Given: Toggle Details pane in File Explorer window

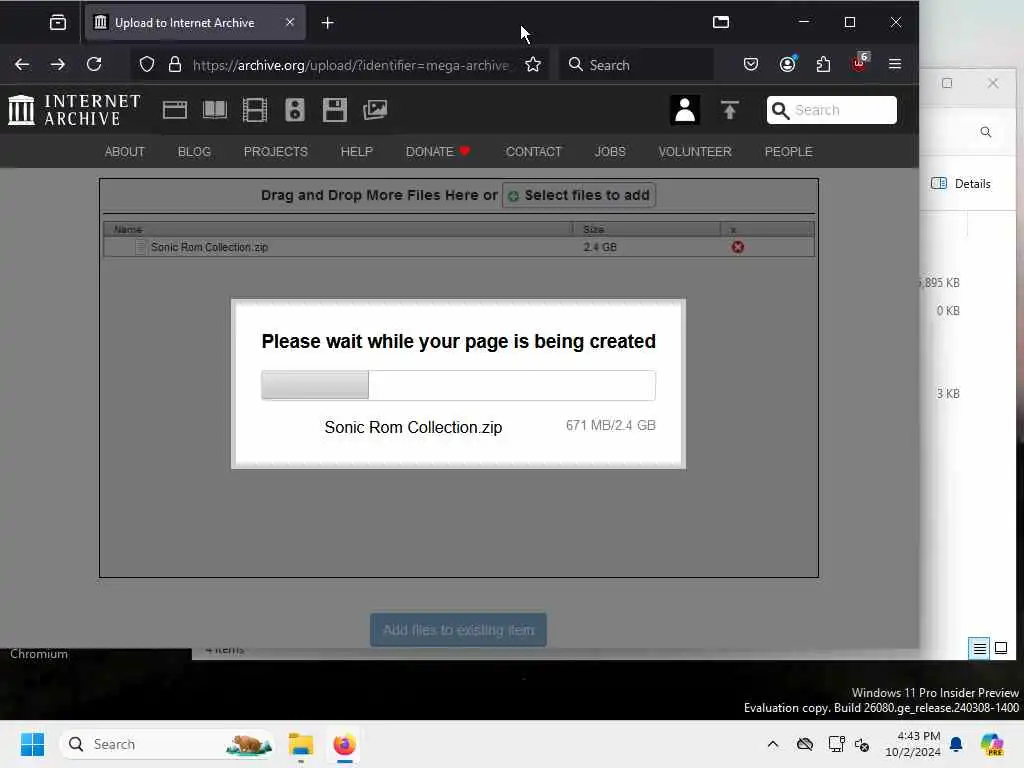Looking at the screenshot, I should coord(961,184).
